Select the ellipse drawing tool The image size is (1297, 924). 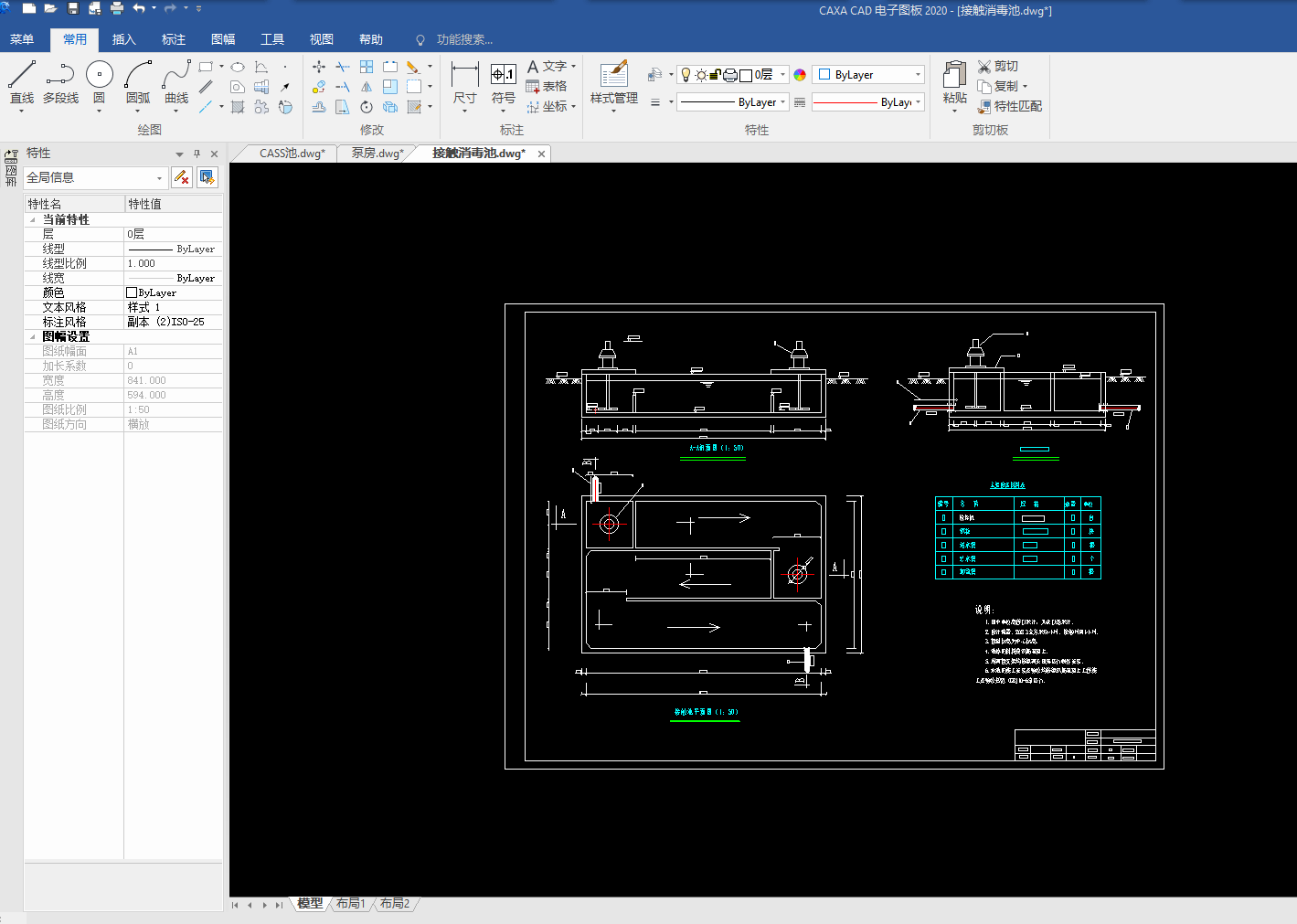click(x=238, y=67)
